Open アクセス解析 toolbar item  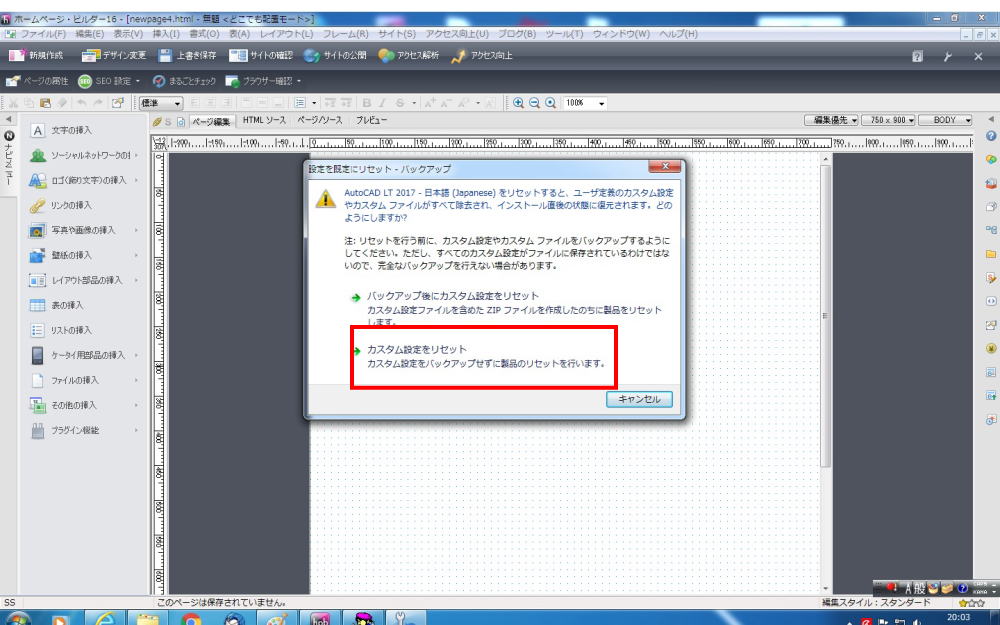coord(408,55)
